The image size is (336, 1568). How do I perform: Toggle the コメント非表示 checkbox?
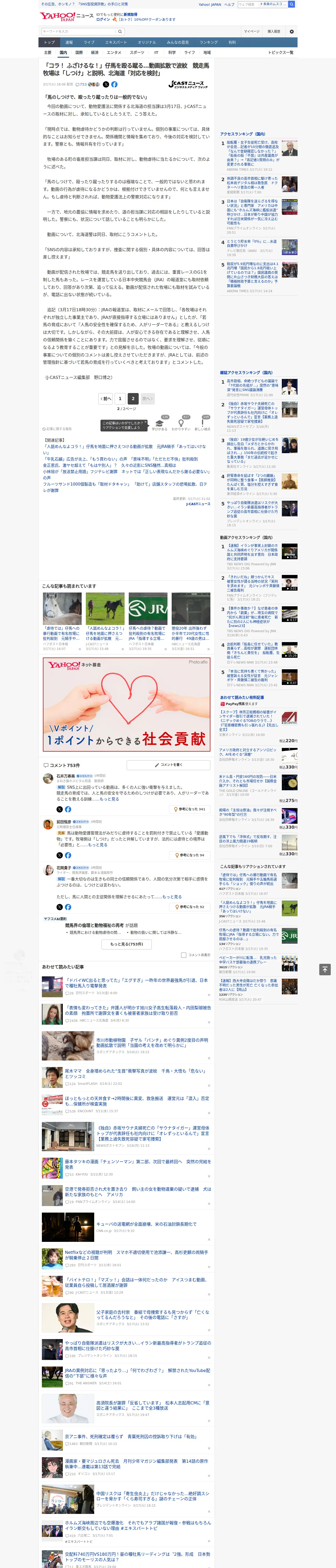[x=183, y=955]
